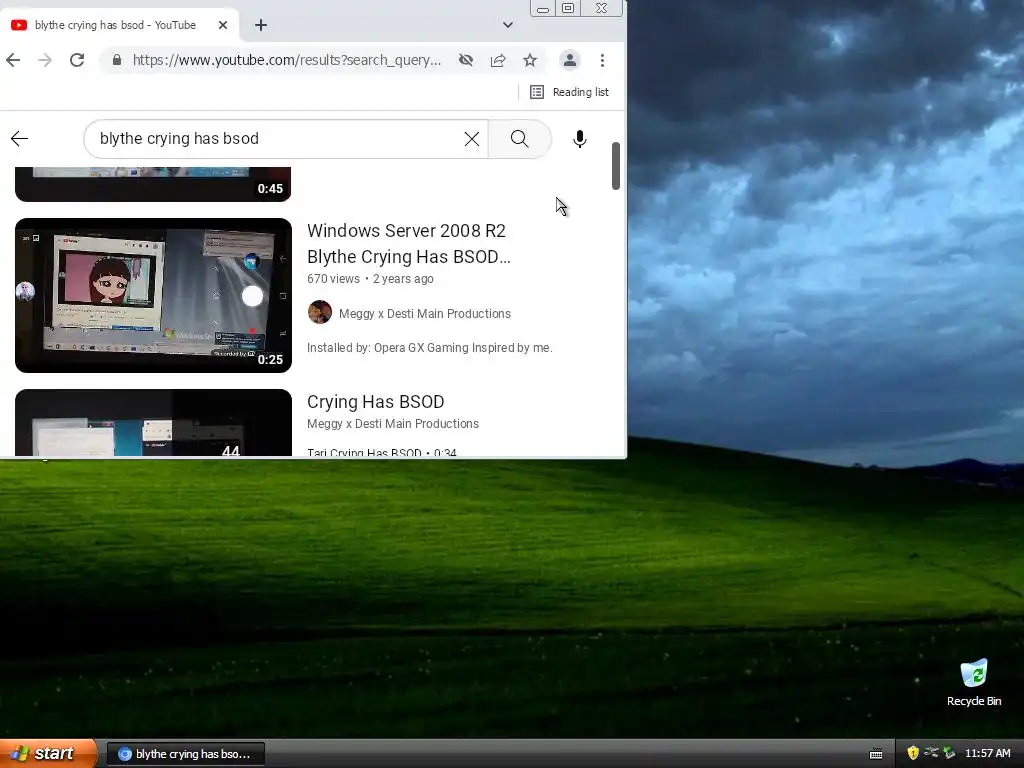
Task: Open the Windows Server 2008 R2 video thumbnail
Action: point(153,295)
